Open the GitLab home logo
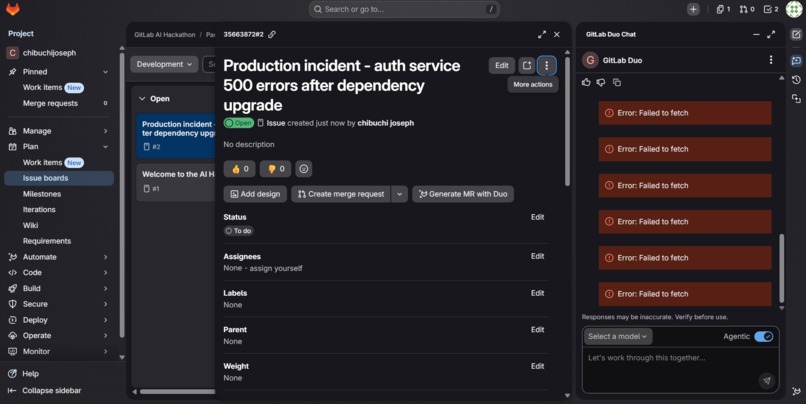Viewport: 806px width, 404px height. click(x=12, y=9)
